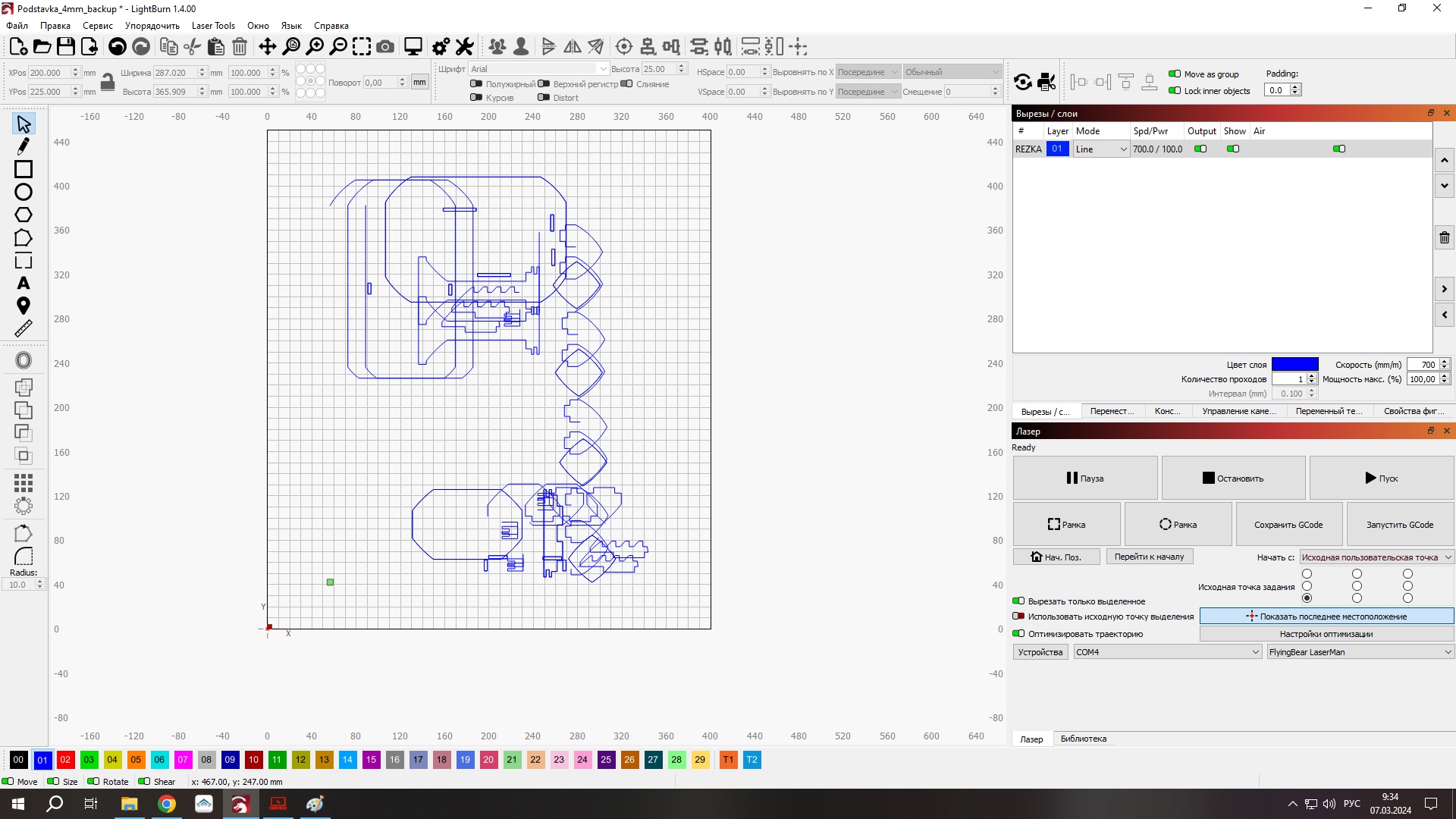Image resolution: width=1456 pixels, height=819 pixels.
Task: Pick tool layer T1 orange swatch
Action: [x=728, y=759]
